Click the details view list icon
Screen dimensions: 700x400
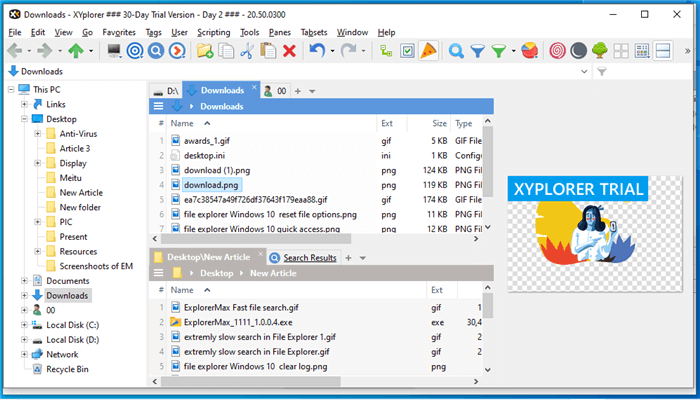click(642, 51)
